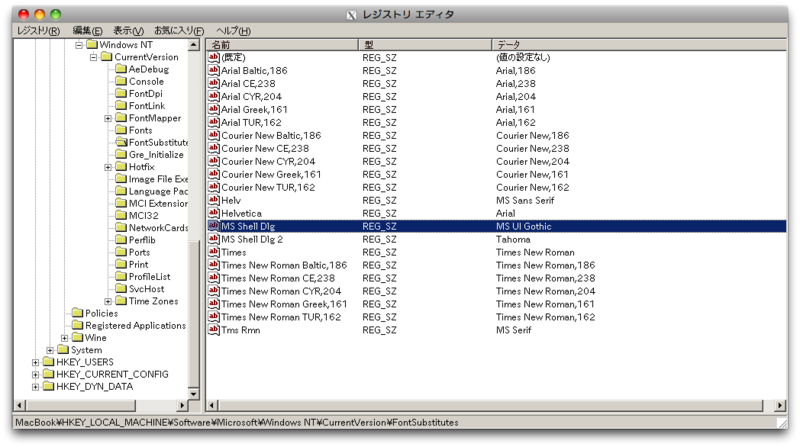
Task: Click the folder icon of AeDebug
Action: point(121,69)
